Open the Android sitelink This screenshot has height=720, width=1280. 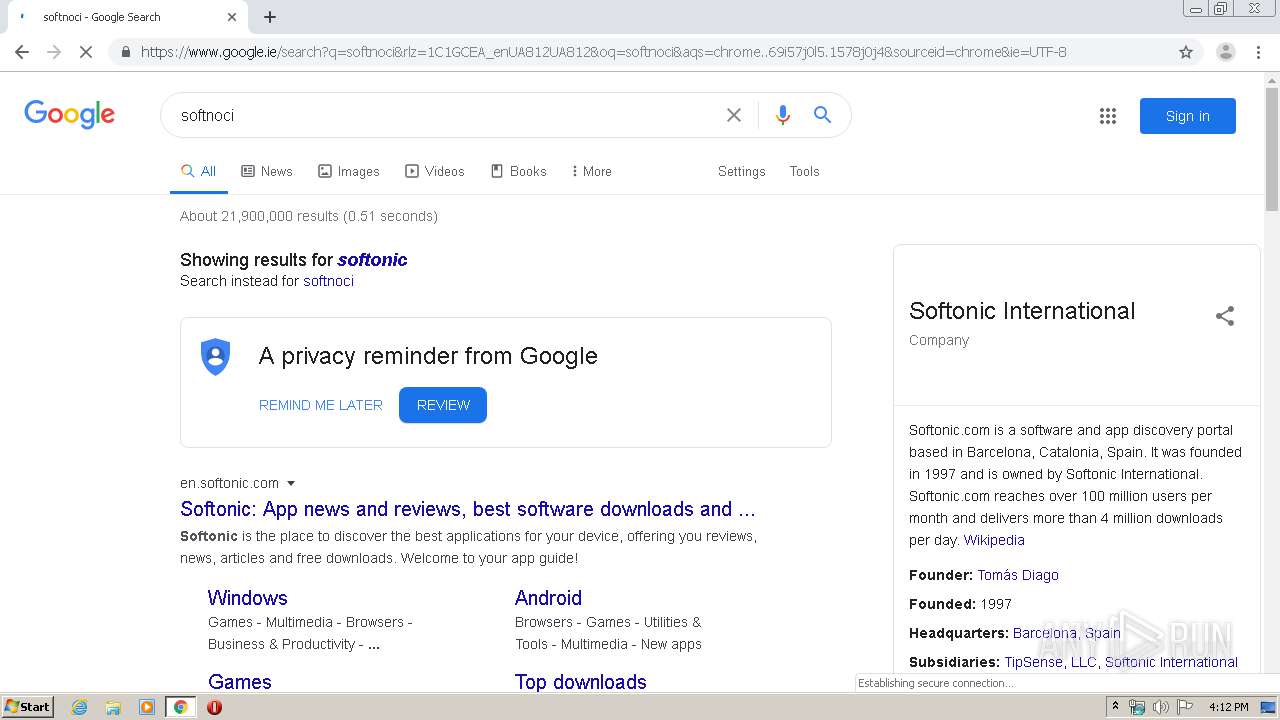548,598
